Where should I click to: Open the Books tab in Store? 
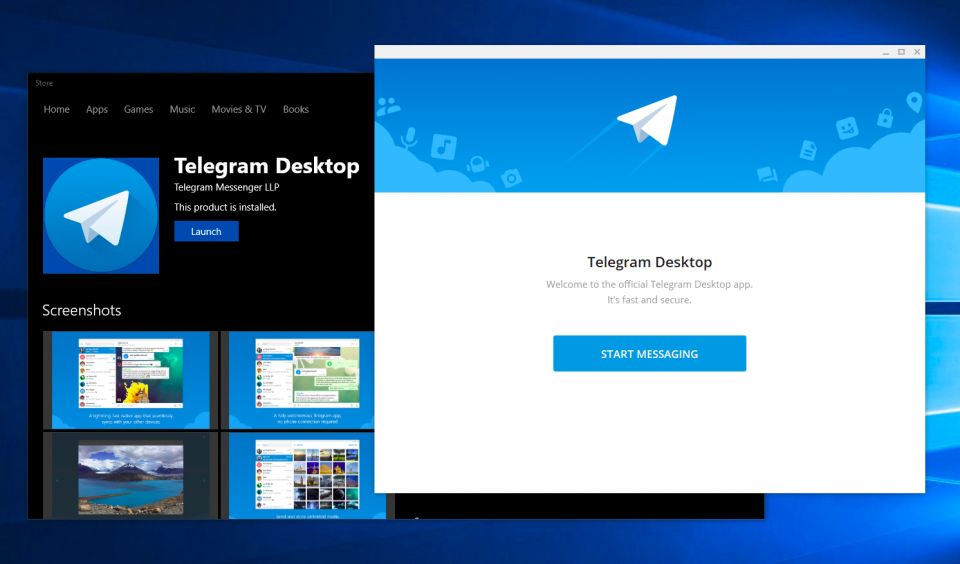tap(296, 109)
